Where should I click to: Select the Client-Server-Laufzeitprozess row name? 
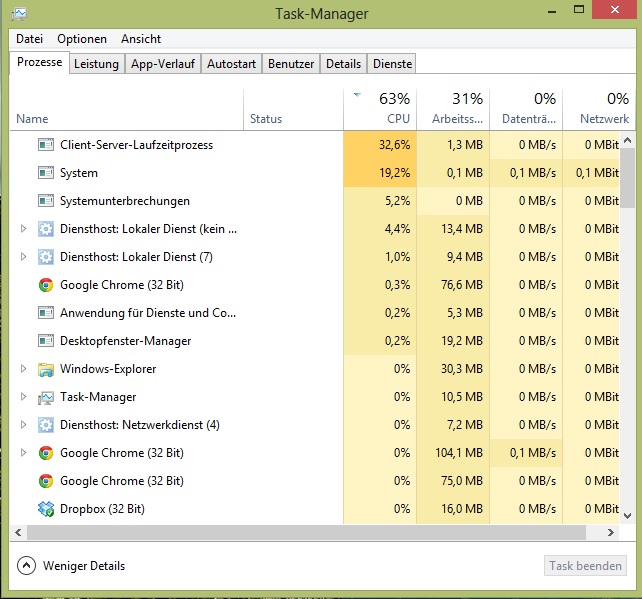pos(136,145)
